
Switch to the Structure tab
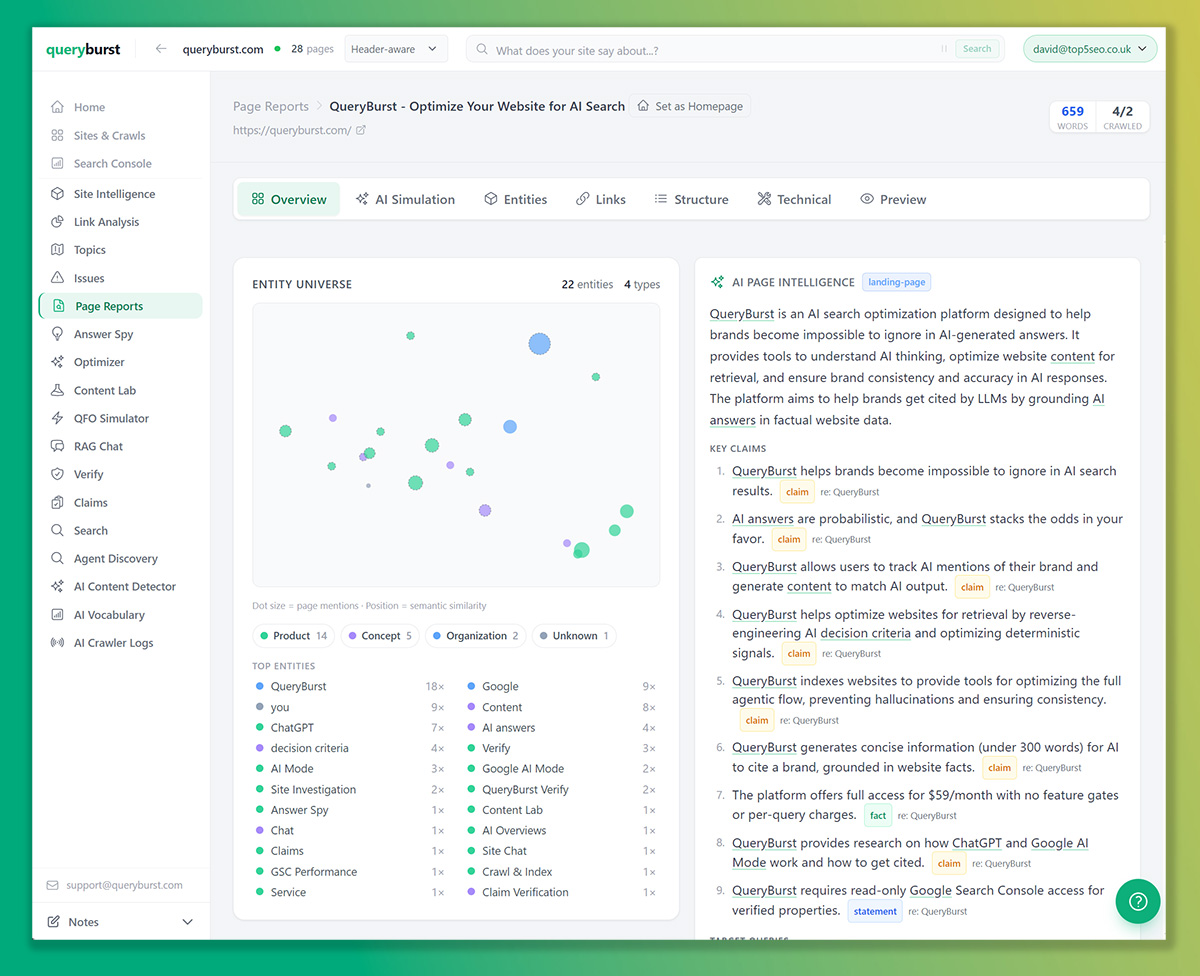click(691, 199)
